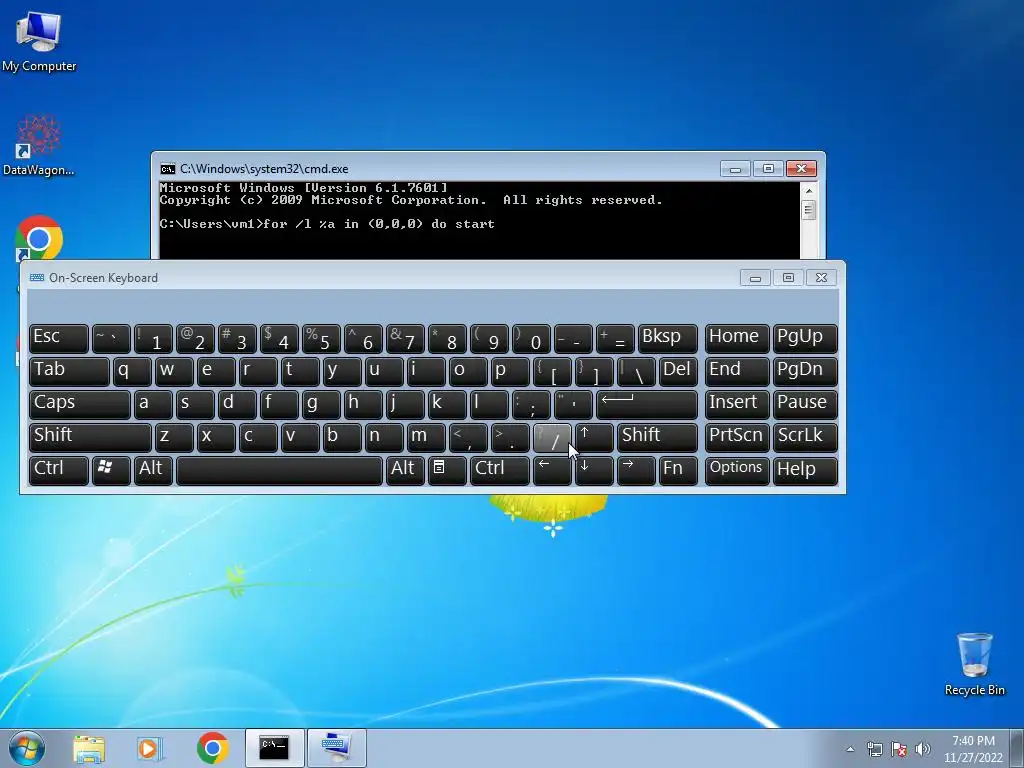The image size is (1024, 768).
Task: Toggle the right Shift key
Action: coord(657,438)
